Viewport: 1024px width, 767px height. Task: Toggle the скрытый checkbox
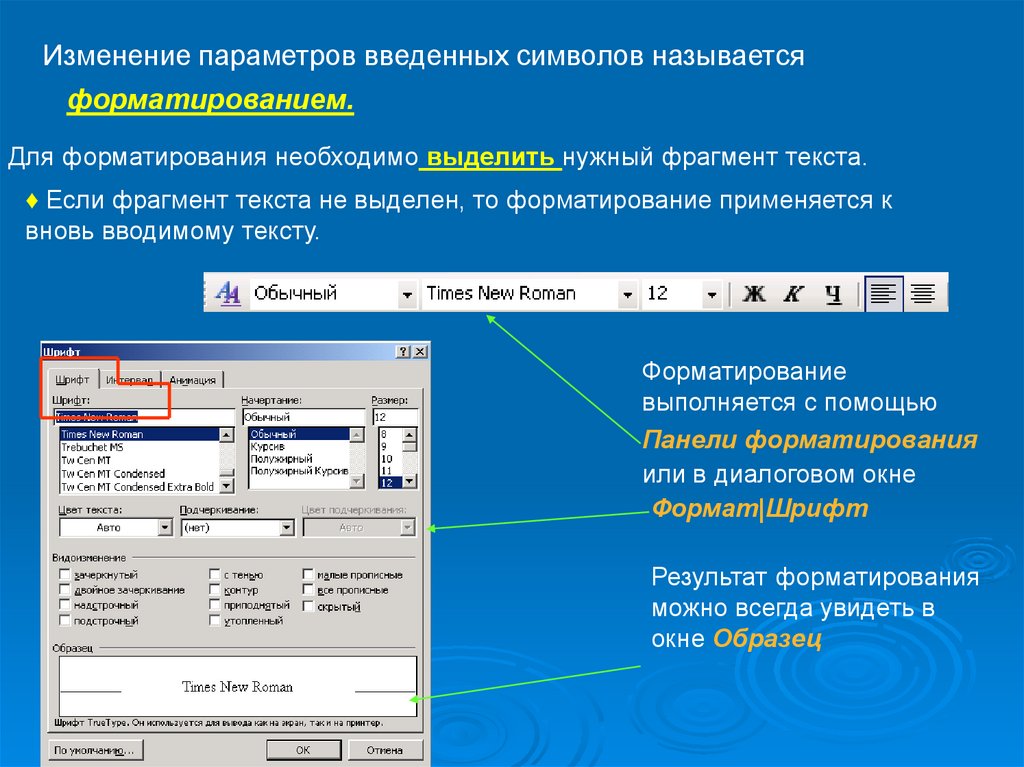tap(309, 606)
